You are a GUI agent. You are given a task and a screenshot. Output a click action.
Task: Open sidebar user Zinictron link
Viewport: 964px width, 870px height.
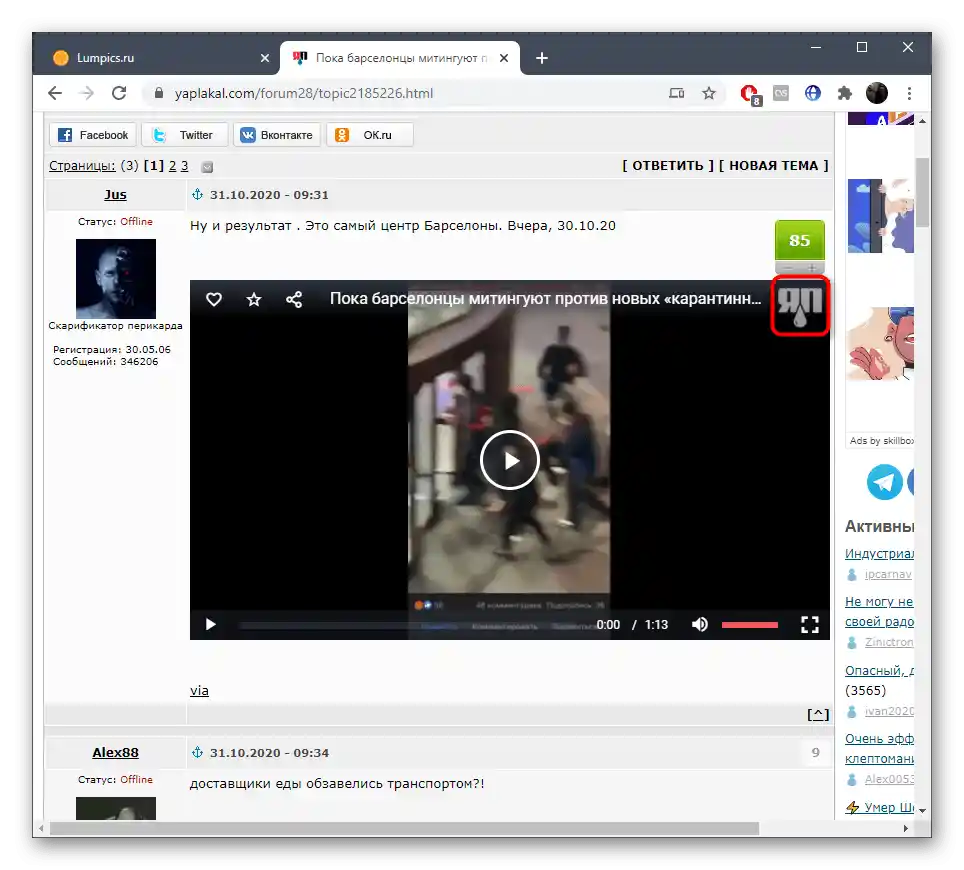click(888, 642)
